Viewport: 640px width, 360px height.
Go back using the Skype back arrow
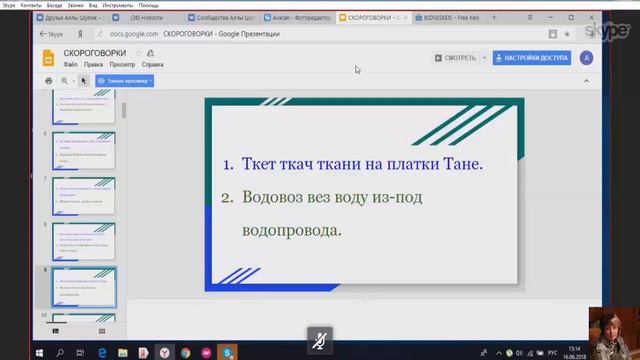[51, 34]
